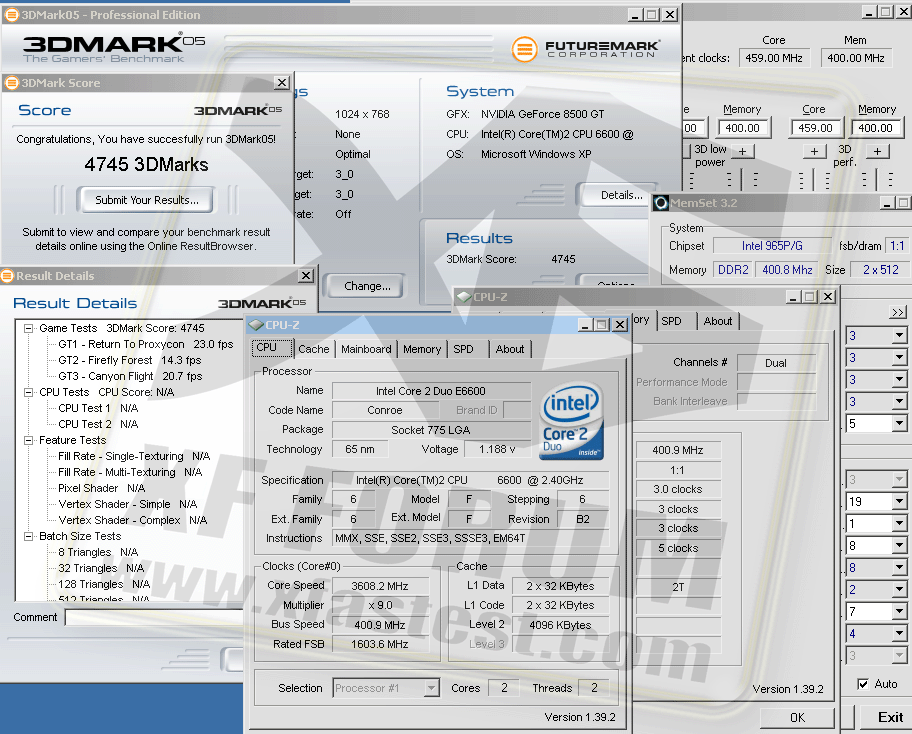Image resolution: width=912 pixels, height=734 pixels.
Task: Click the >> expand button in MemSet
Action: pos(897,313)
